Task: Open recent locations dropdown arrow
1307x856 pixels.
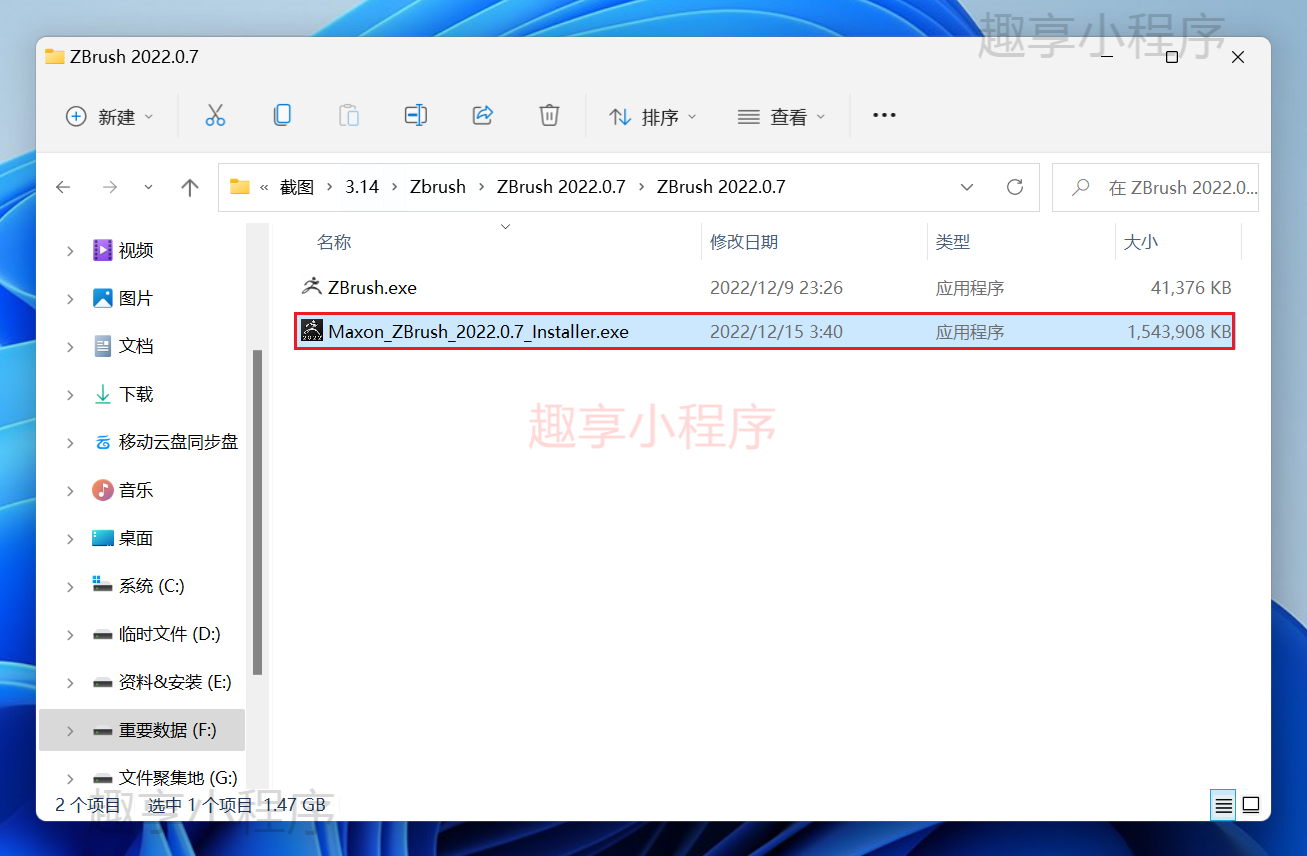Action: (x=149, y=187)
